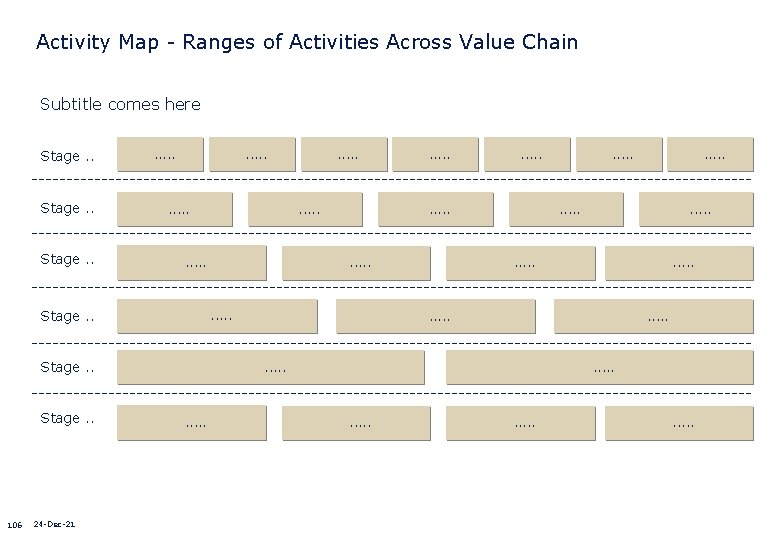Select the Stage label of the seven-box row

click(67, 156)
